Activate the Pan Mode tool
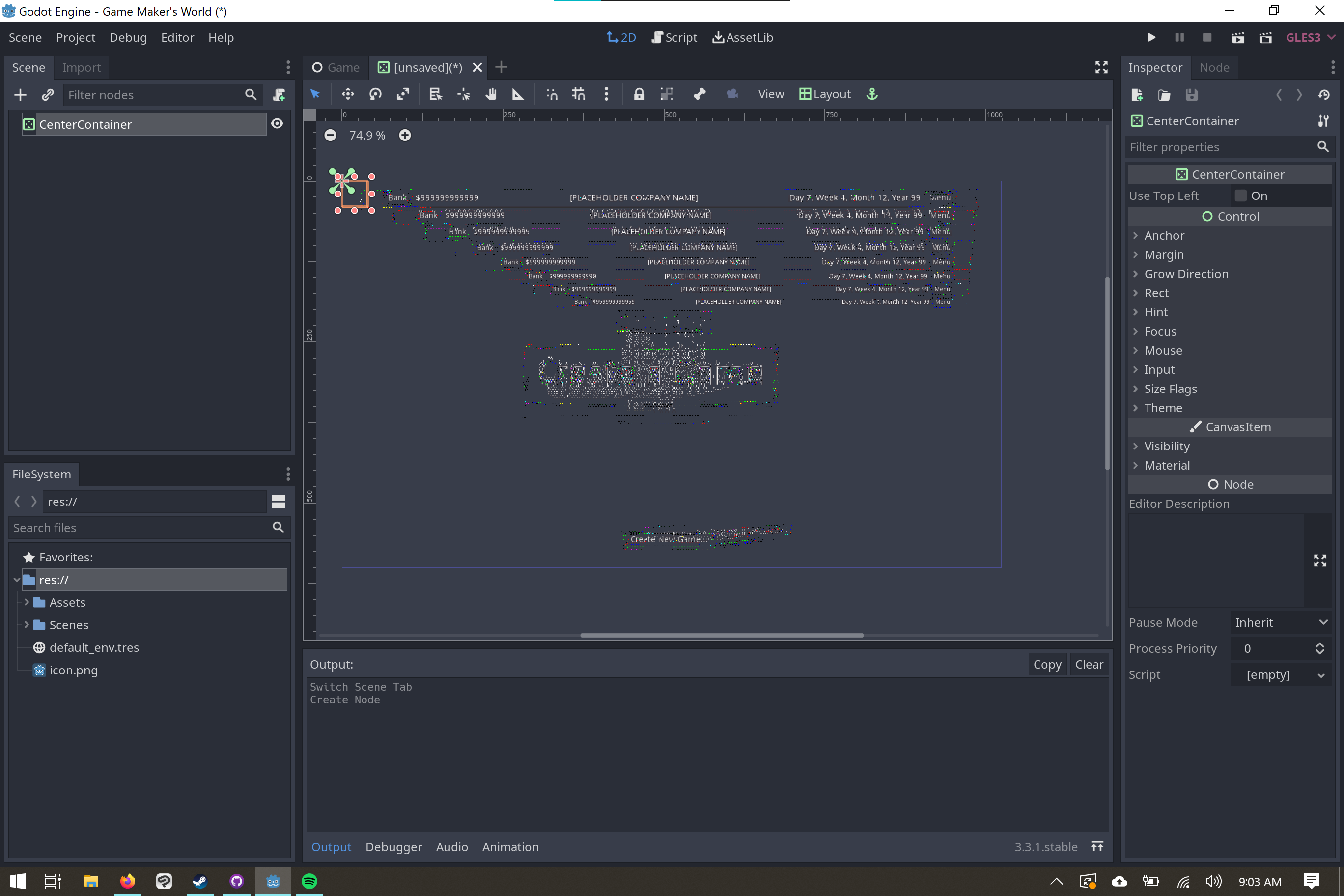The image size is (1344, 896). point(490,94)
